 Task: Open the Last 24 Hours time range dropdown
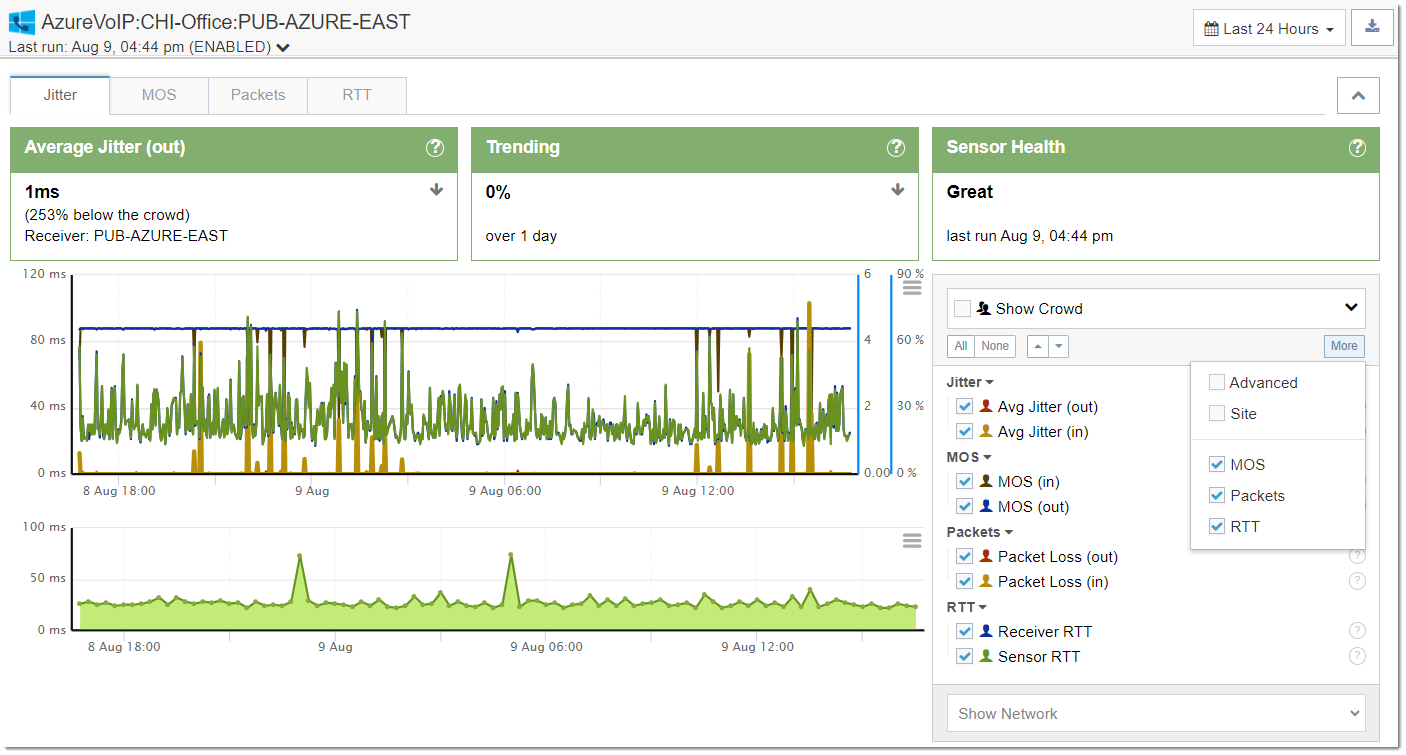(x=1269, y=28)
